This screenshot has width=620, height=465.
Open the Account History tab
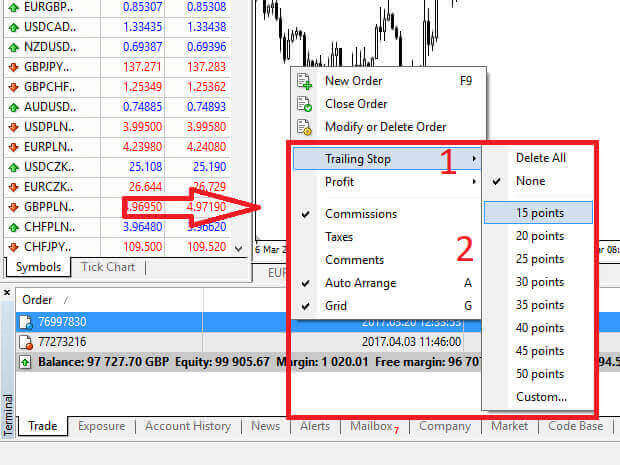pos(187,426)
